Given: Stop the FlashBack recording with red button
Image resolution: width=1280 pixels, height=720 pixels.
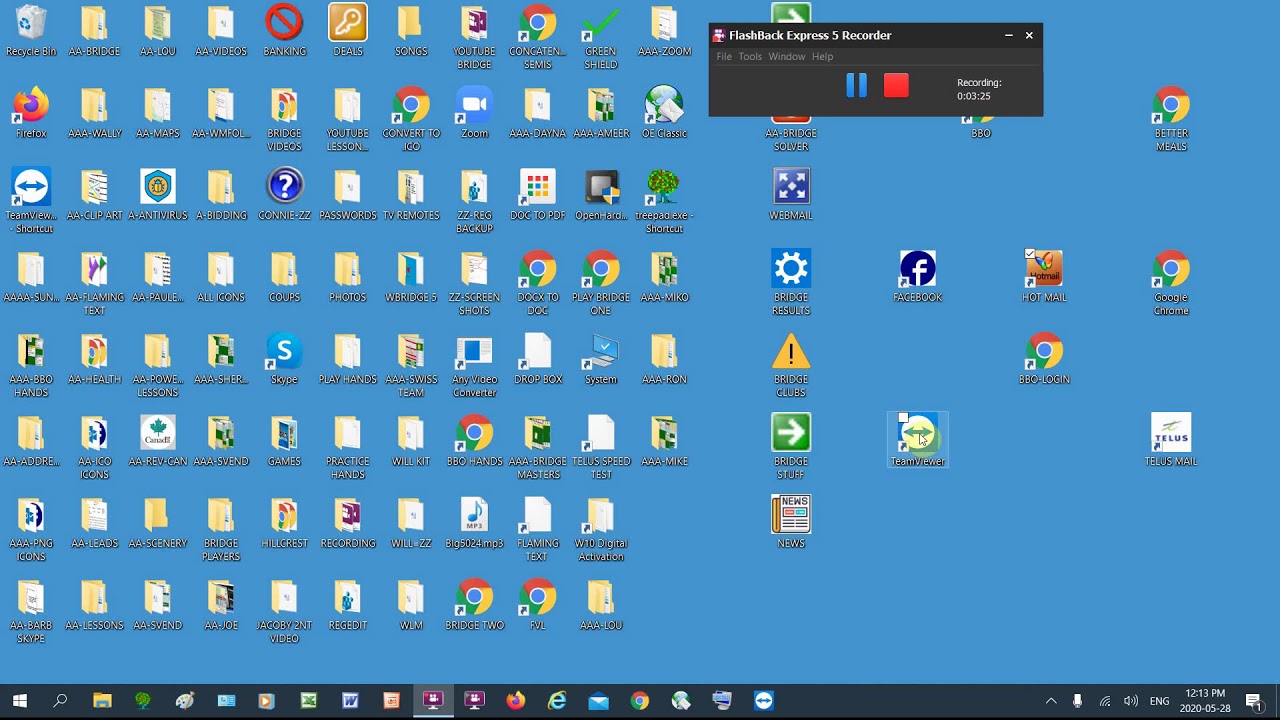Looking at the screenshot, I should [x=896, y=86].
